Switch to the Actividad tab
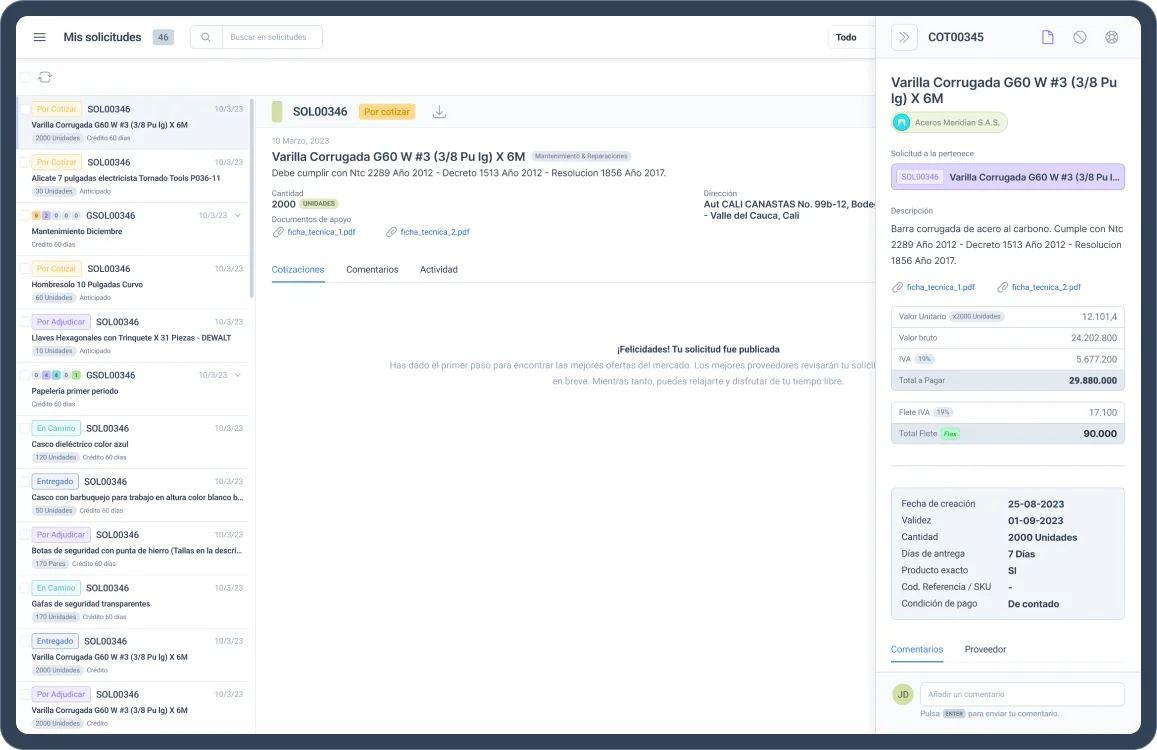The image size is (1157, 750). [x=438, y=270]
